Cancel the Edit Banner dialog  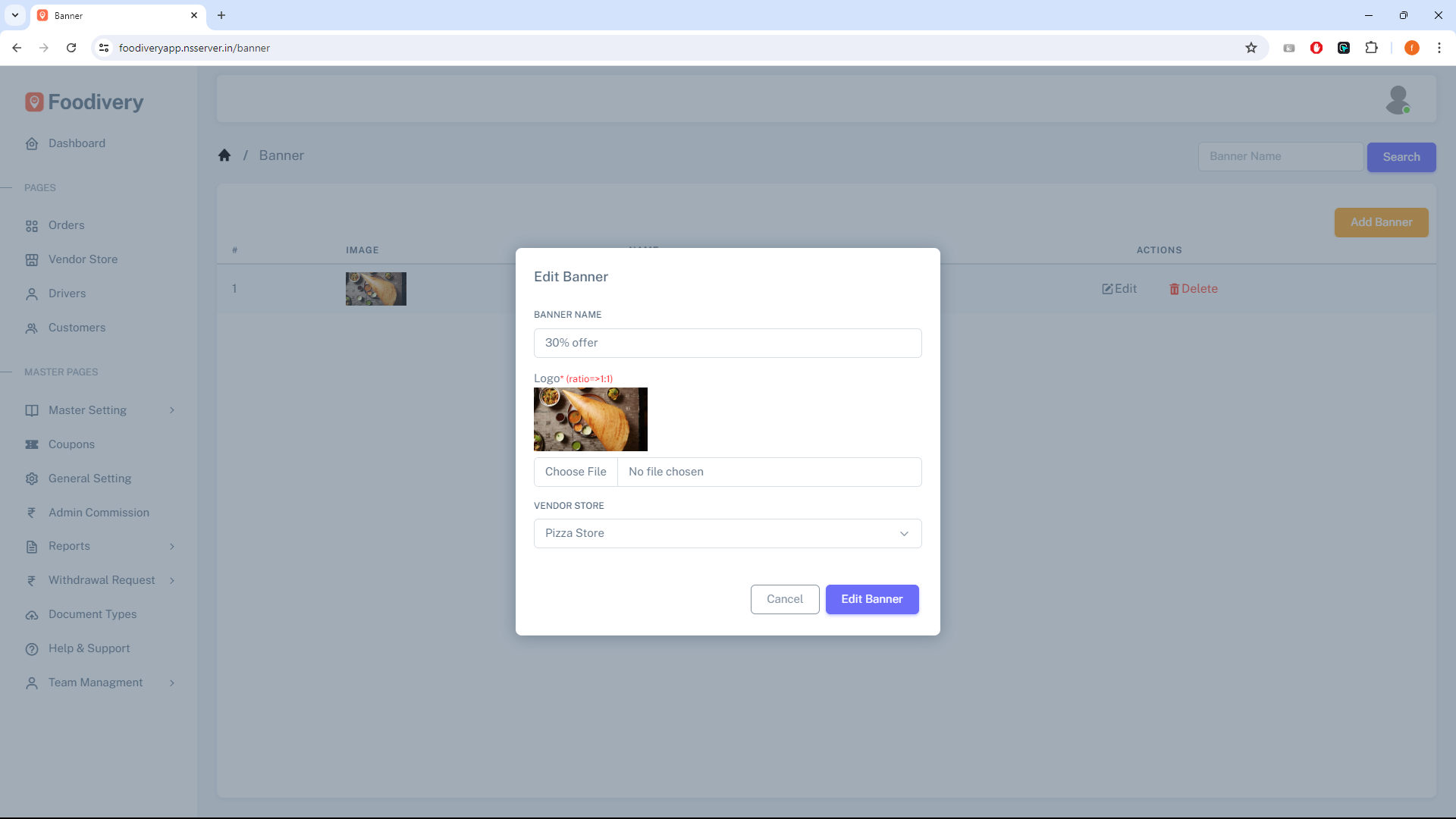784,599
